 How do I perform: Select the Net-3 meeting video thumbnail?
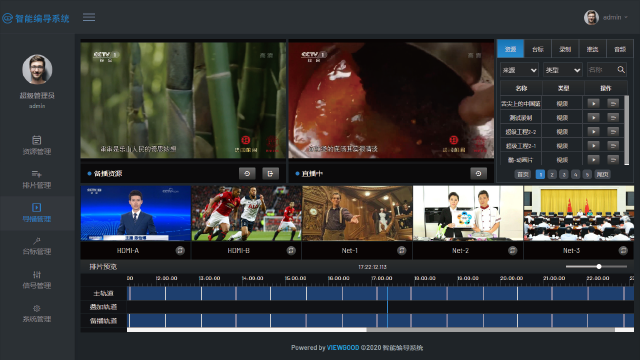click(578, 213)
